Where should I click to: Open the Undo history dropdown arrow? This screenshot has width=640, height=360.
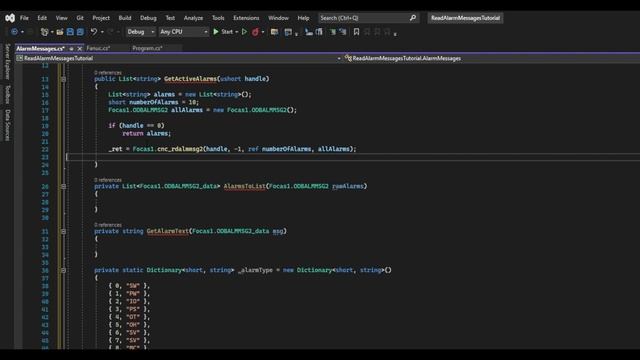102,32
